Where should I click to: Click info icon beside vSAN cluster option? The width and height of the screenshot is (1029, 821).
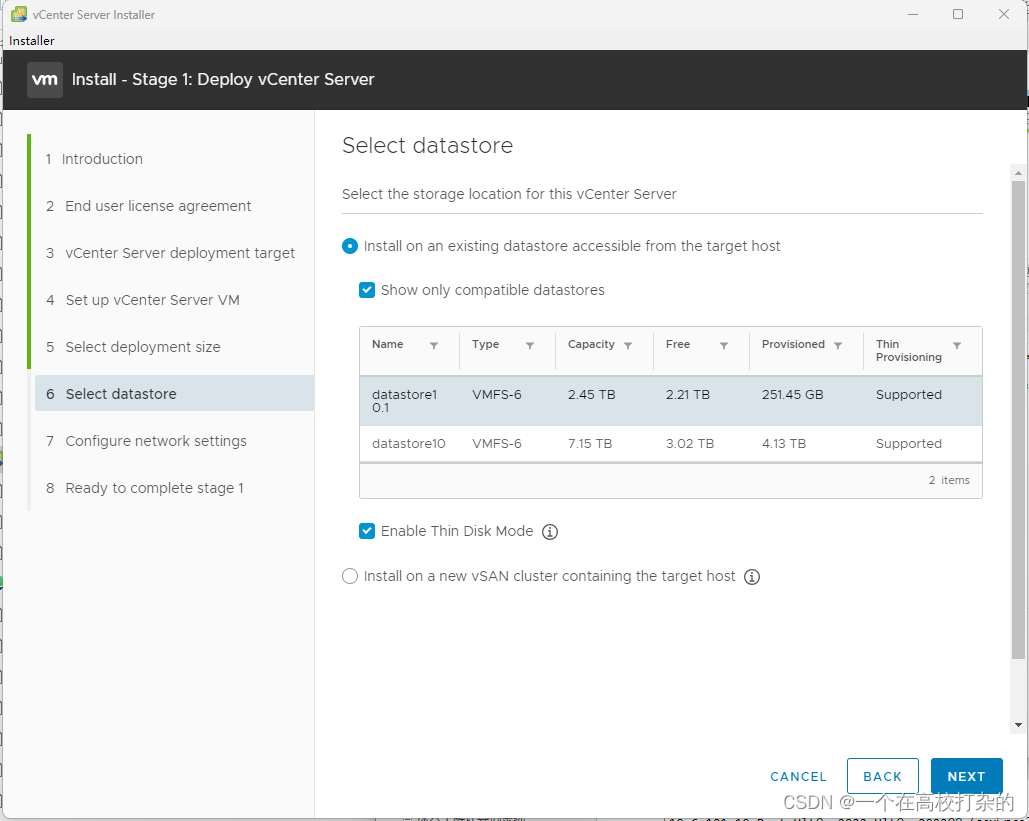[x=752, y=577]
